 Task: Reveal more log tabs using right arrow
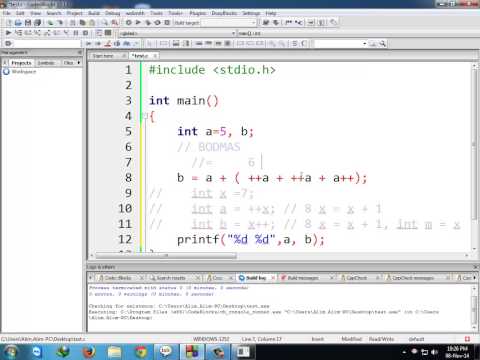pyautogui.click(x=474, y=278)
